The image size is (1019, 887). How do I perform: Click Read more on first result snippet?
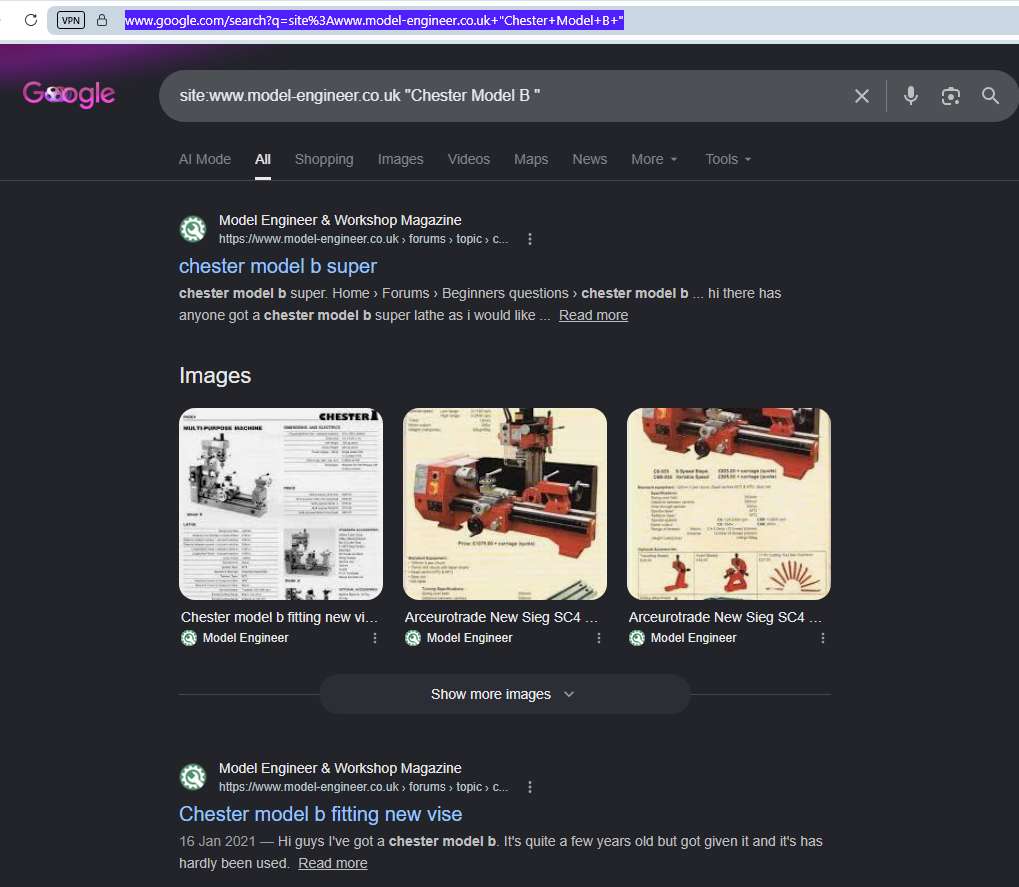[593, 315]
